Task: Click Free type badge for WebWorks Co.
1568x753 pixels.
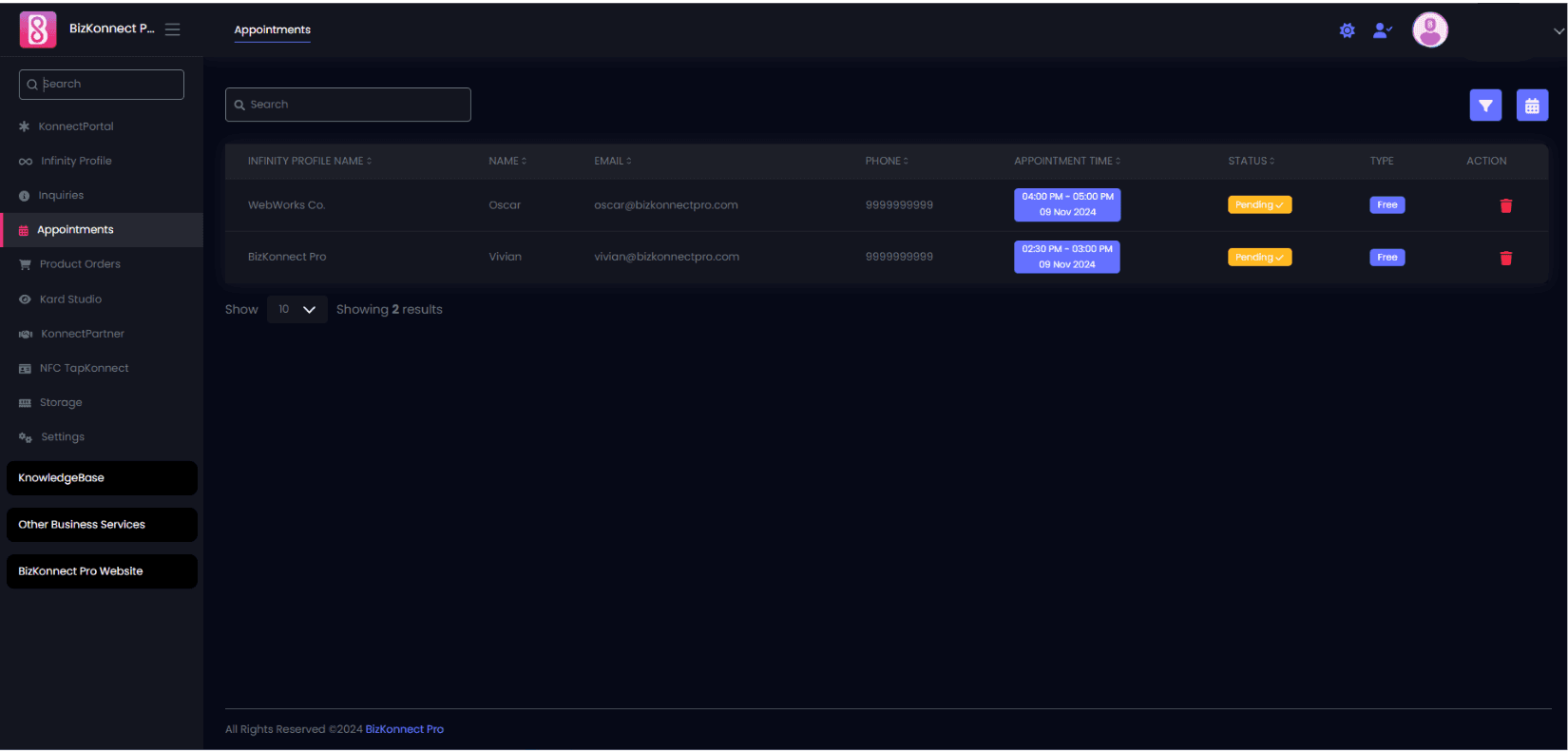Action: [1386, 205]
